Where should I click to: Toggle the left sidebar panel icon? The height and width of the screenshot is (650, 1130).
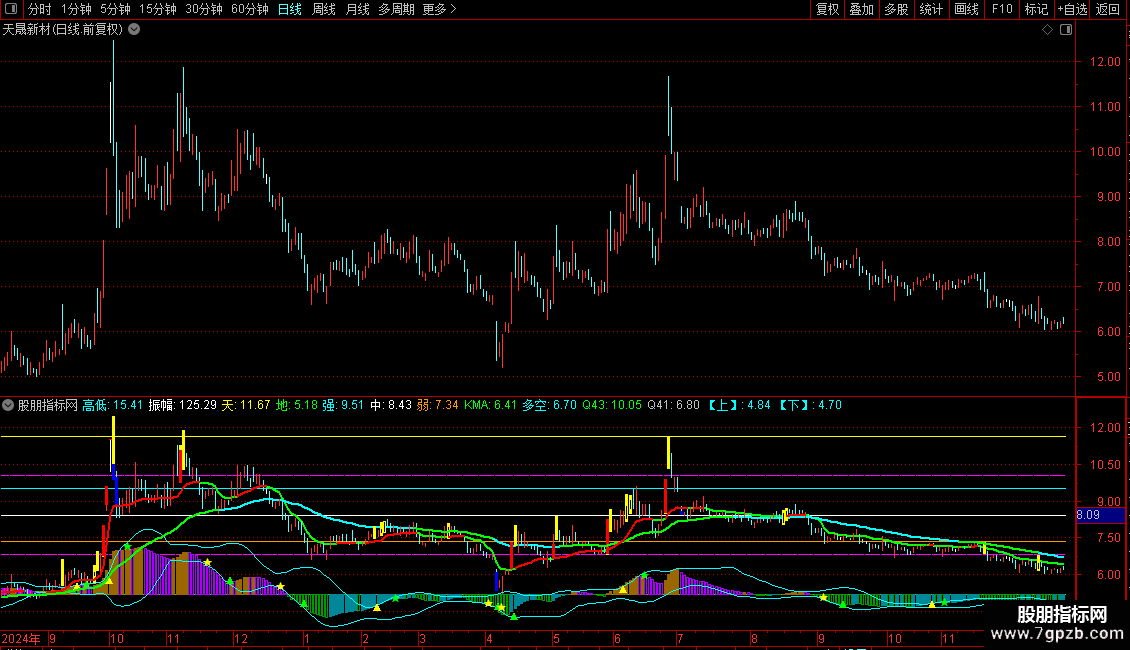(x=11, y=9)
